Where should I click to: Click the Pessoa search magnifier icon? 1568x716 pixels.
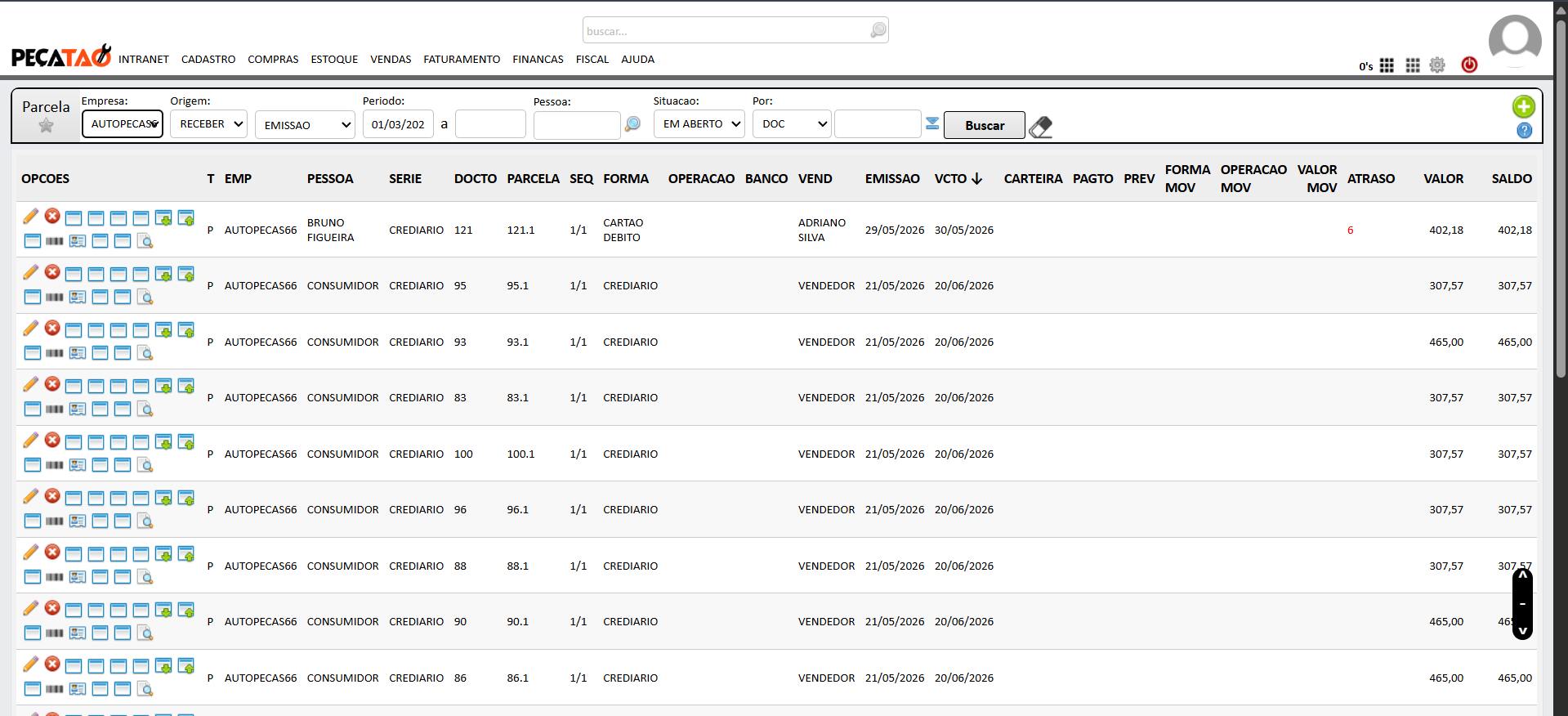[632, 124]
